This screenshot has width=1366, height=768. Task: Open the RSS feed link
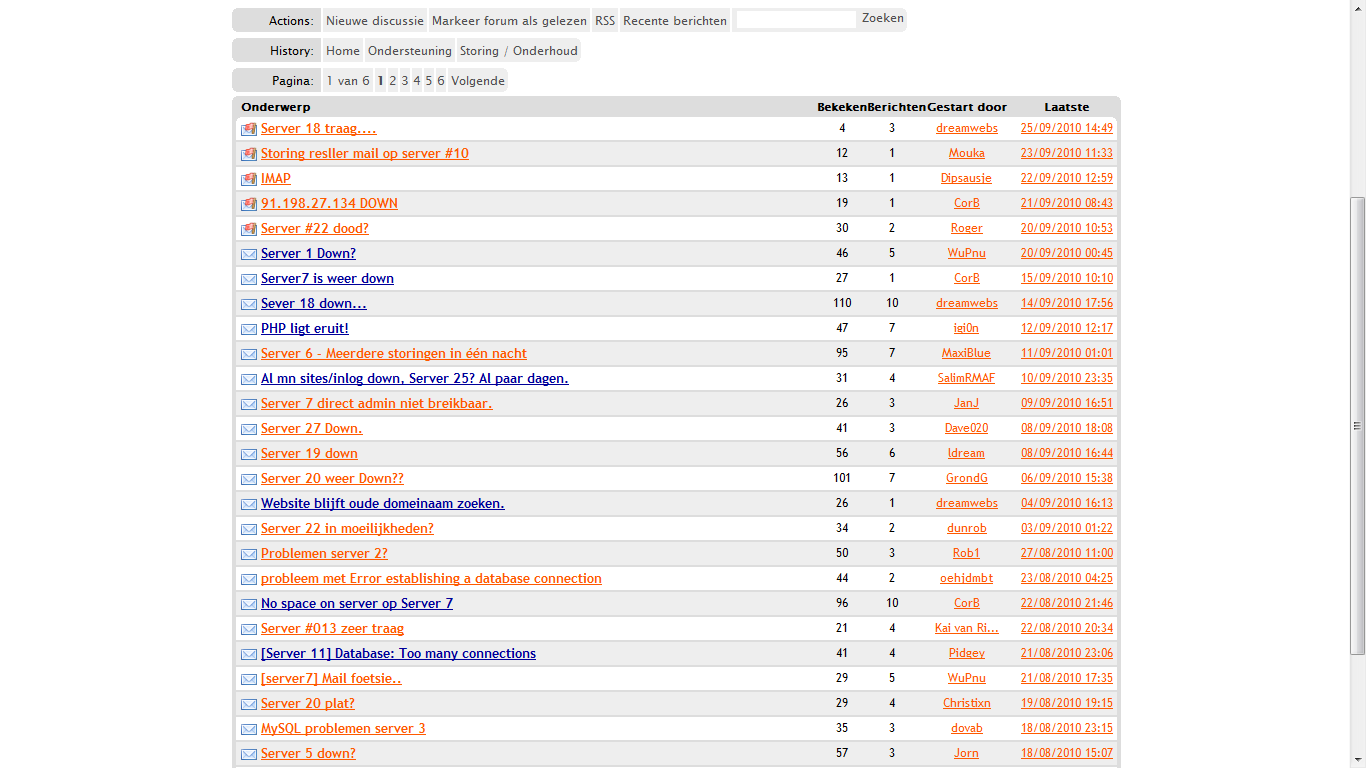[605, 20]
